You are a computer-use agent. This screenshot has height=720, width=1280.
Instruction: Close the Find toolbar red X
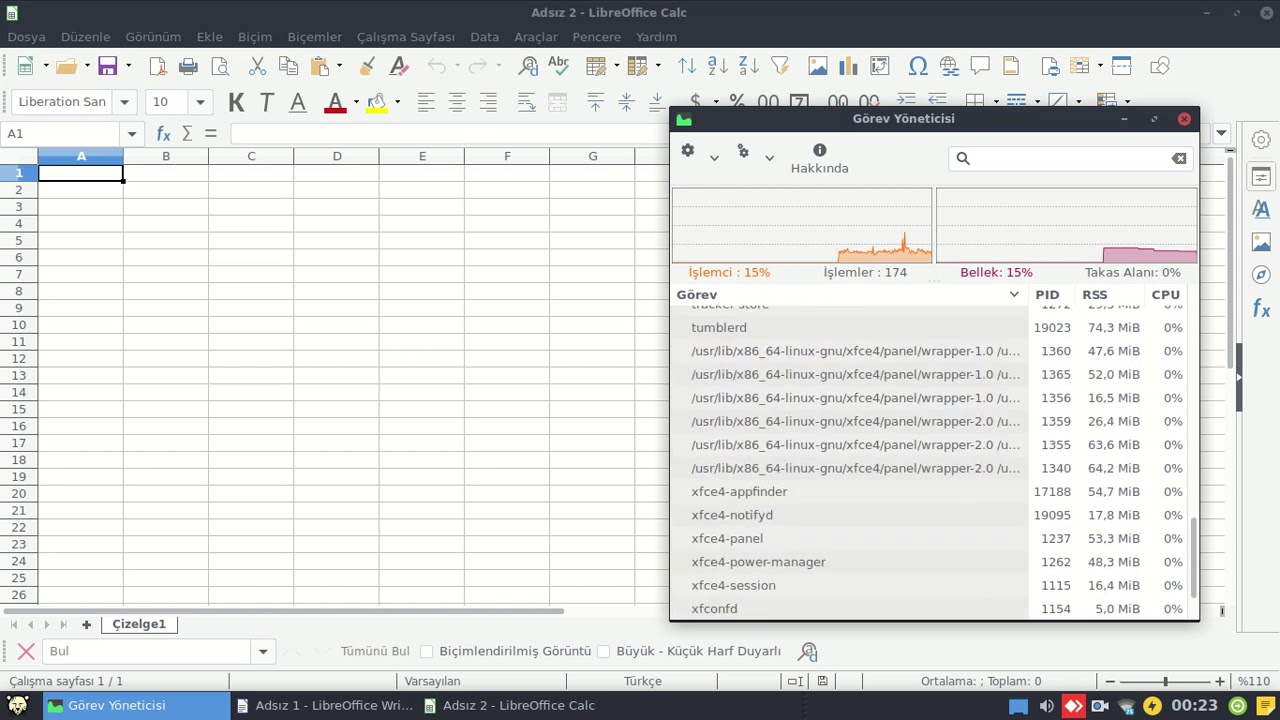(26, 651)
